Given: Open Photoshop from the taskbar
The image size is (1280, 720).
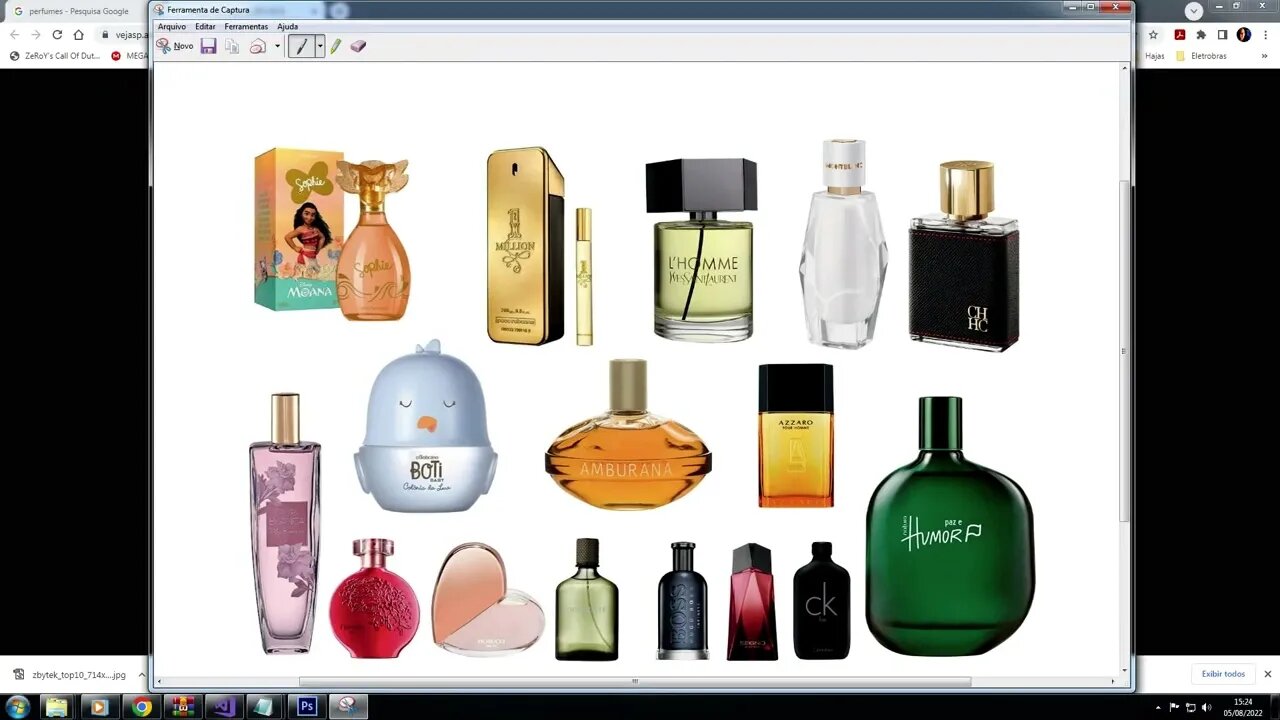Looking at the screenshot, I should tap(307, 707).
